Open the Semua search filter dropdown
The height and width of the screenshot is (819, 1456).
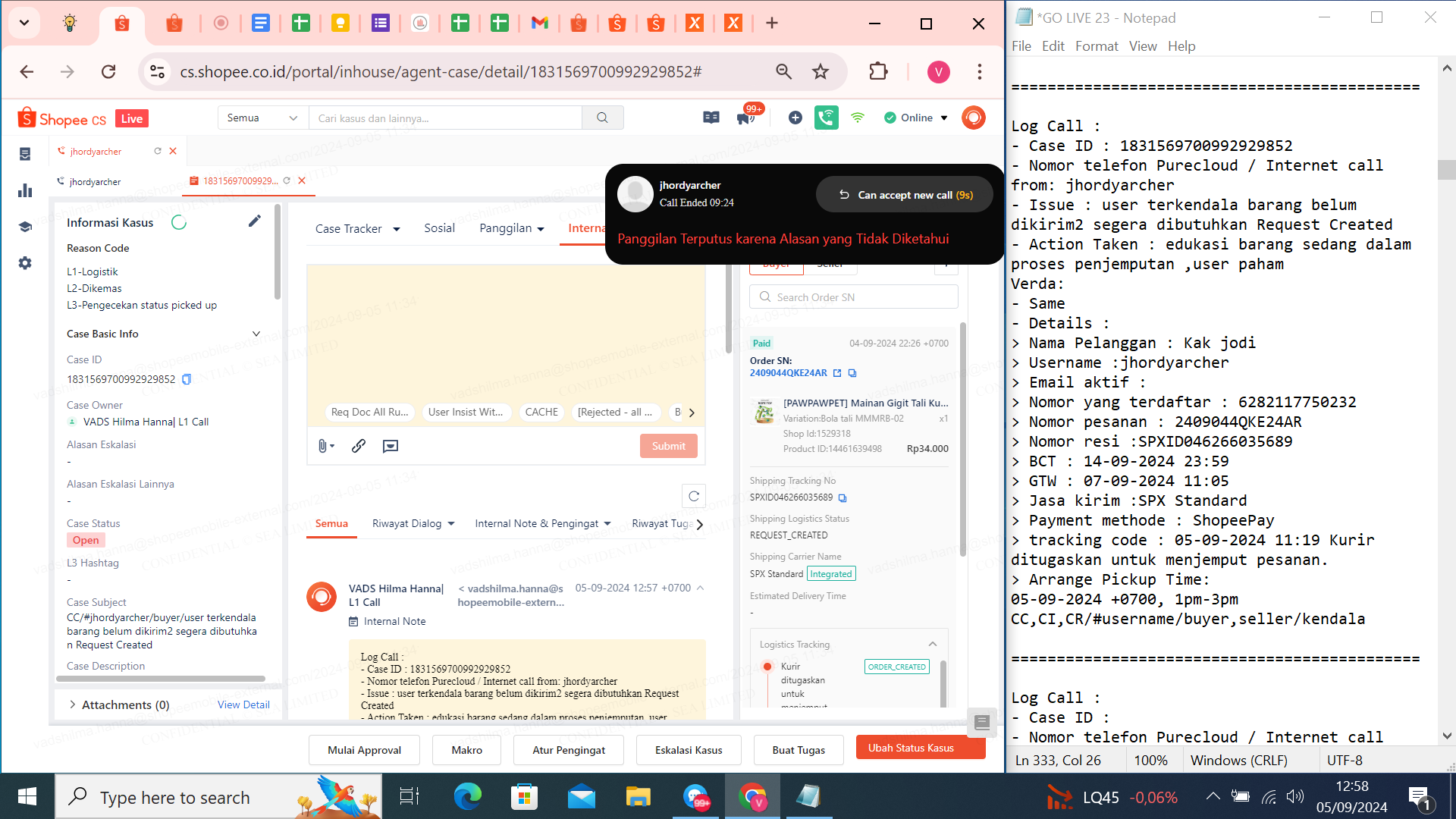[262, 118]
